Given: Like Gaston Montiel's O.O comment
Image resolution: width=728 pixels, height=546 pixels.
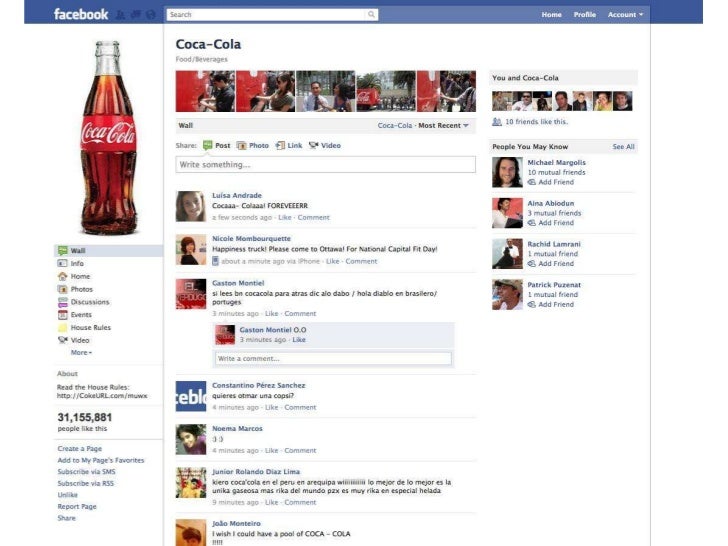Looking at the screenshot, I should pyautogui.click(x=299, y=340).
